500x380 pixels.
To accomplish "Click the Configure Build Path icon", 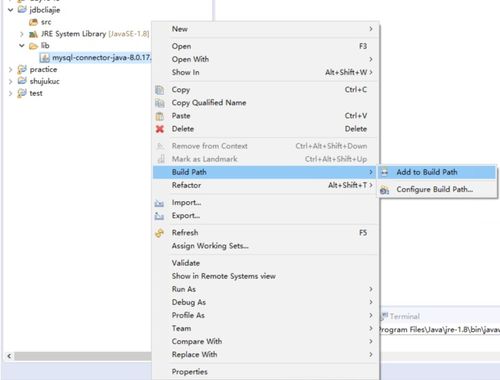I will tap(385, 190).
